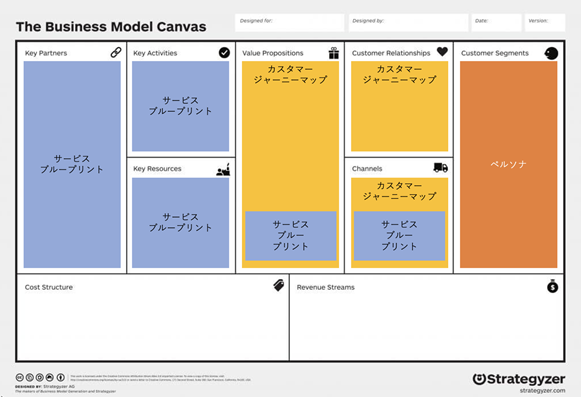Click the Version field
Viewport: 581px width, 397px height.
(545, 23)
